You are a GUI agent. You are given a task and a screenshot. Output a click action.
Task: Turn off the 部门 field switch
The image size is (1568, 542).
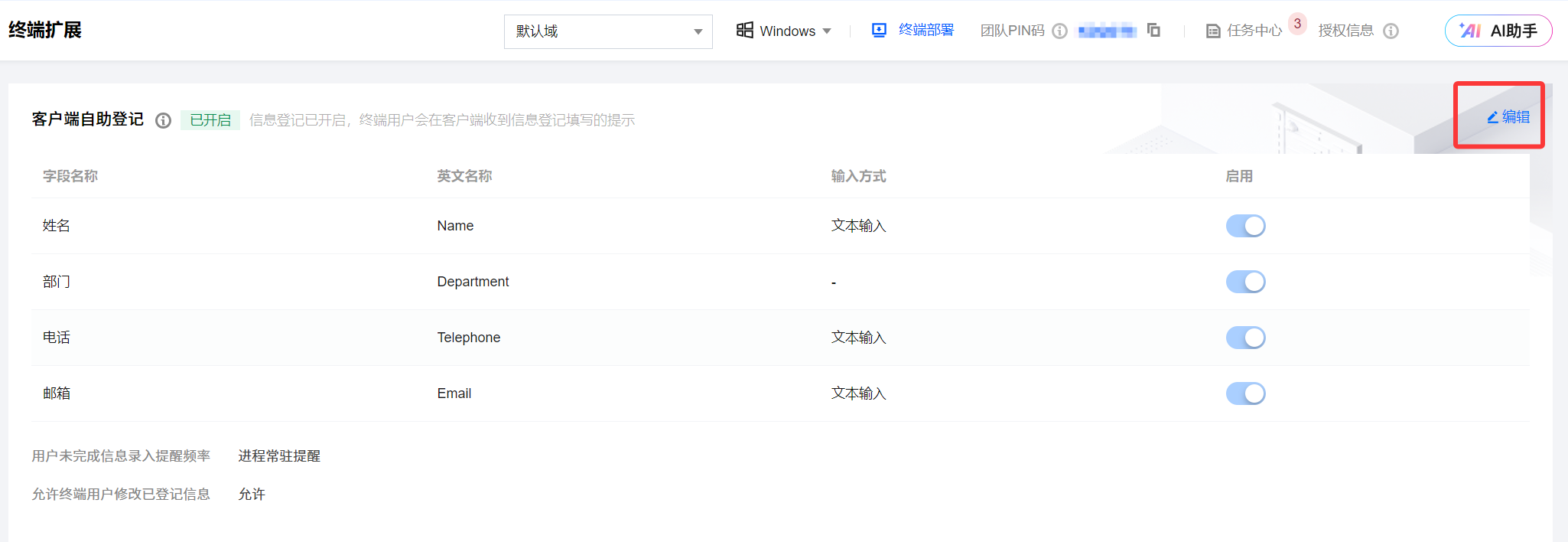tap(1245, 282)
